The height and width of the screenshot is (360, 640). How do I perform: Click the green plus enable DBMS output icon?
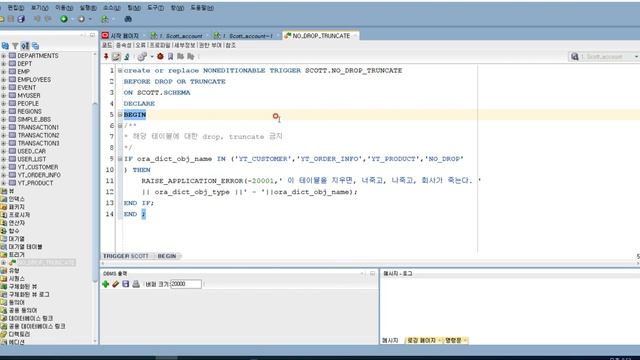106,284
